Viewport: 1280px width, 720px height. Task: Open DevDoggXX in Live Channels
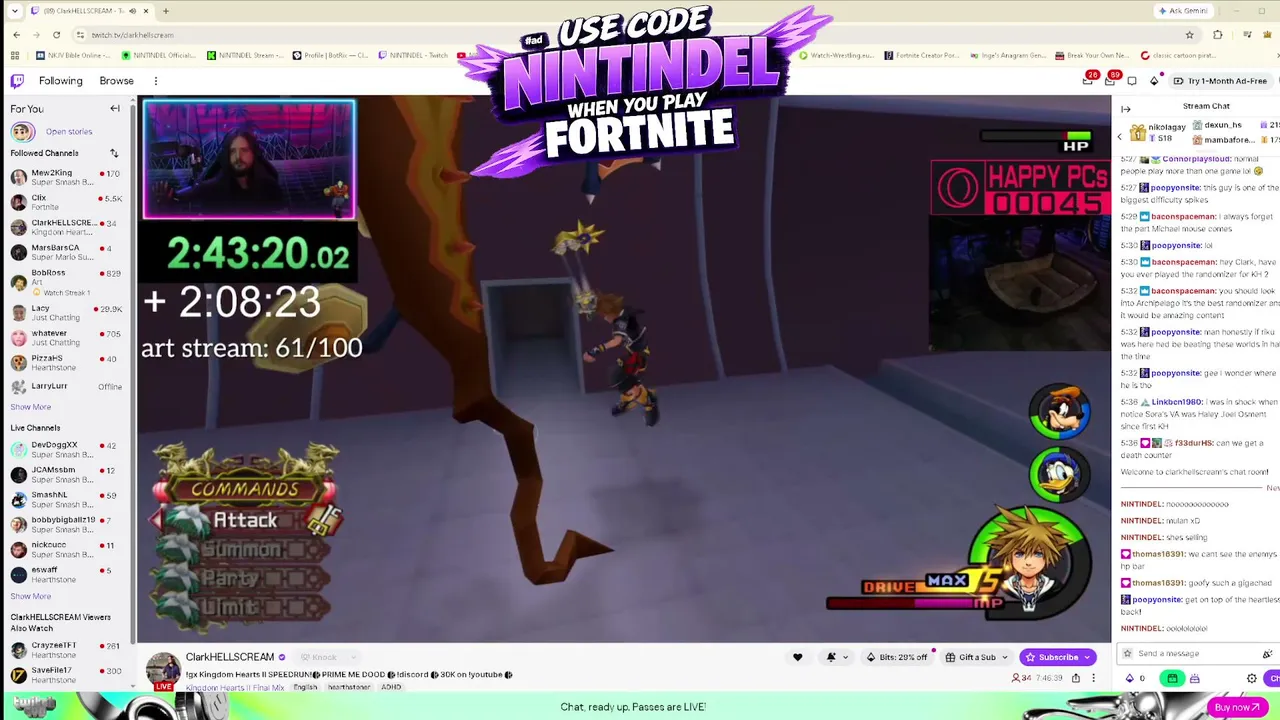65,449
